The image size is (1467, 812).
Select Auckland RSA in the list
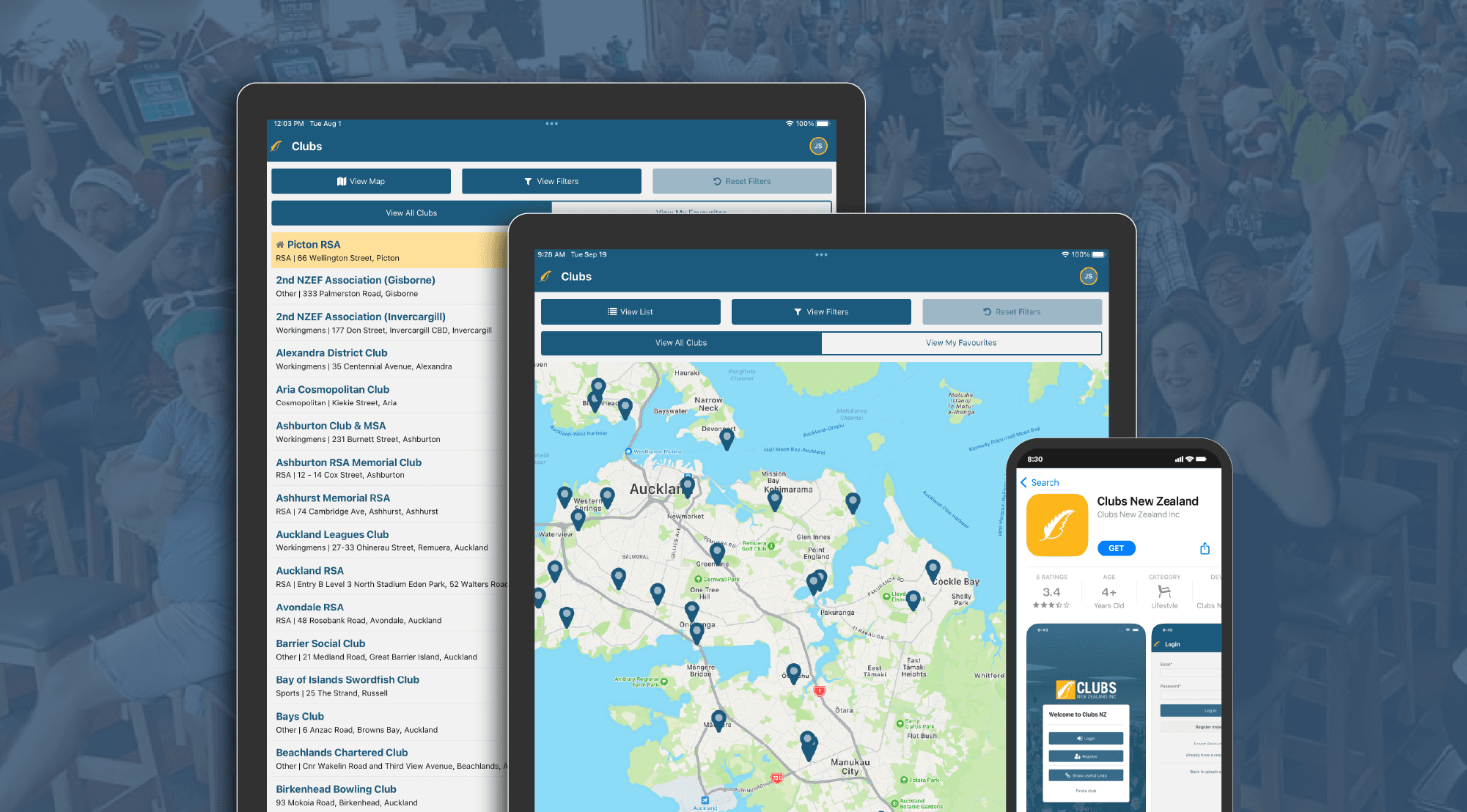tap(389, 577)
